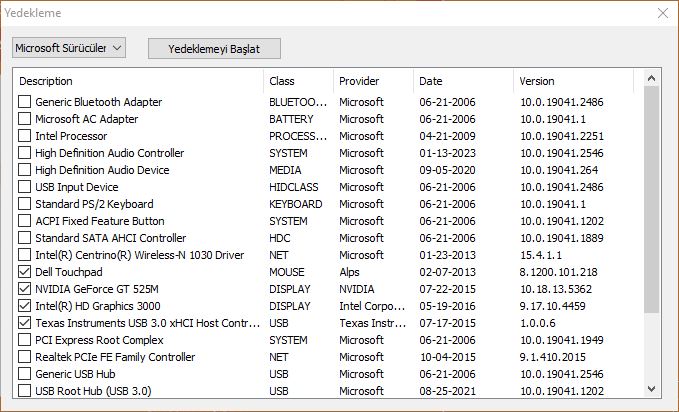Sort by the Description column header
This screenshot has height=412, width=679.
[139, 81]
